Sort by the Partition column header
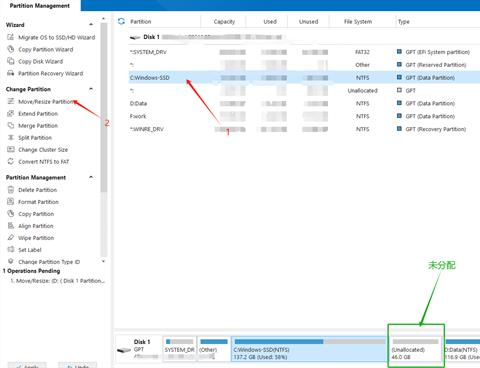This screenshot has height=368, width=480. pyautogui.click(x=141, y=22)
